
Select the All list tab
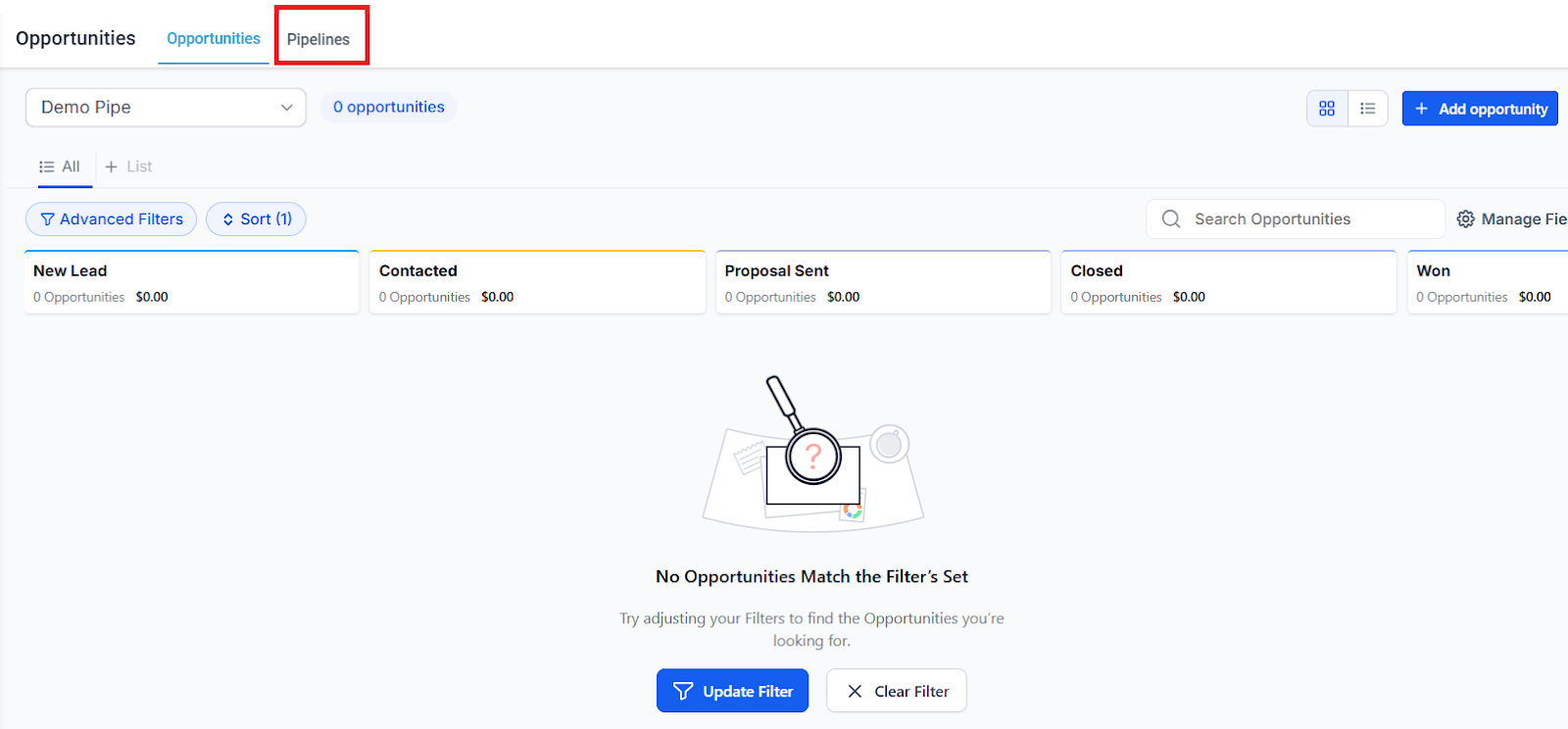[60, 168]
